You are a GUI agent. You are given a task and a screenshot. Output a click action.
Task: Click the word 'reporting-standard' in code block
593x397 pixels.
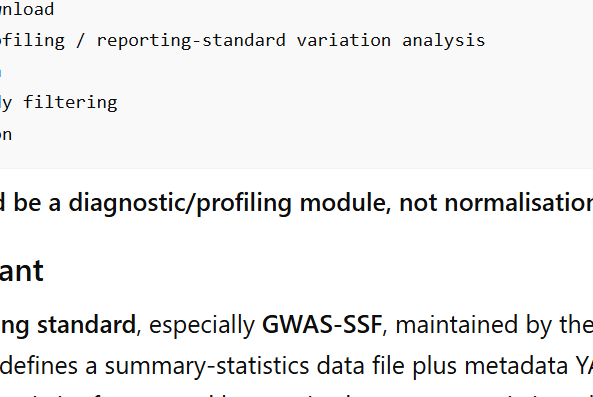tap(191, 41)
